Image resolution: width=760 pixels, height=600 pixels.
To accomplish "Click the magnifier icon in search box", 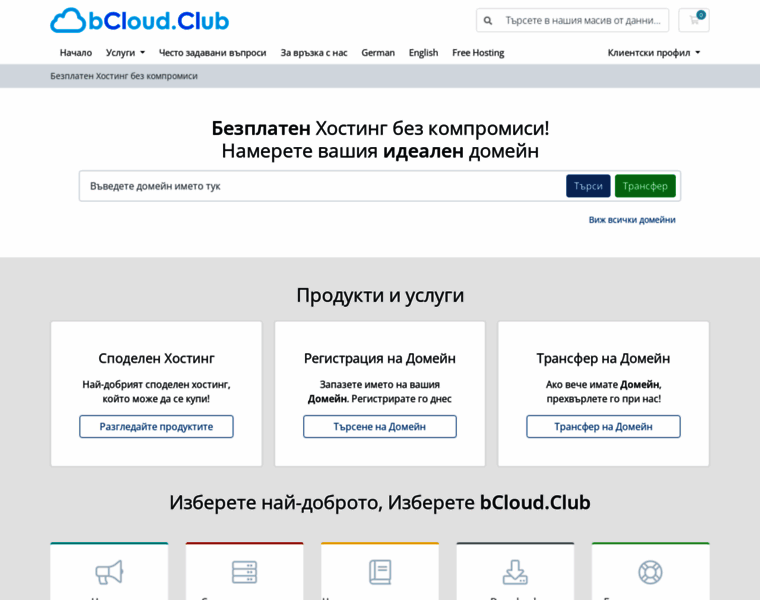I will coord(488,21).
